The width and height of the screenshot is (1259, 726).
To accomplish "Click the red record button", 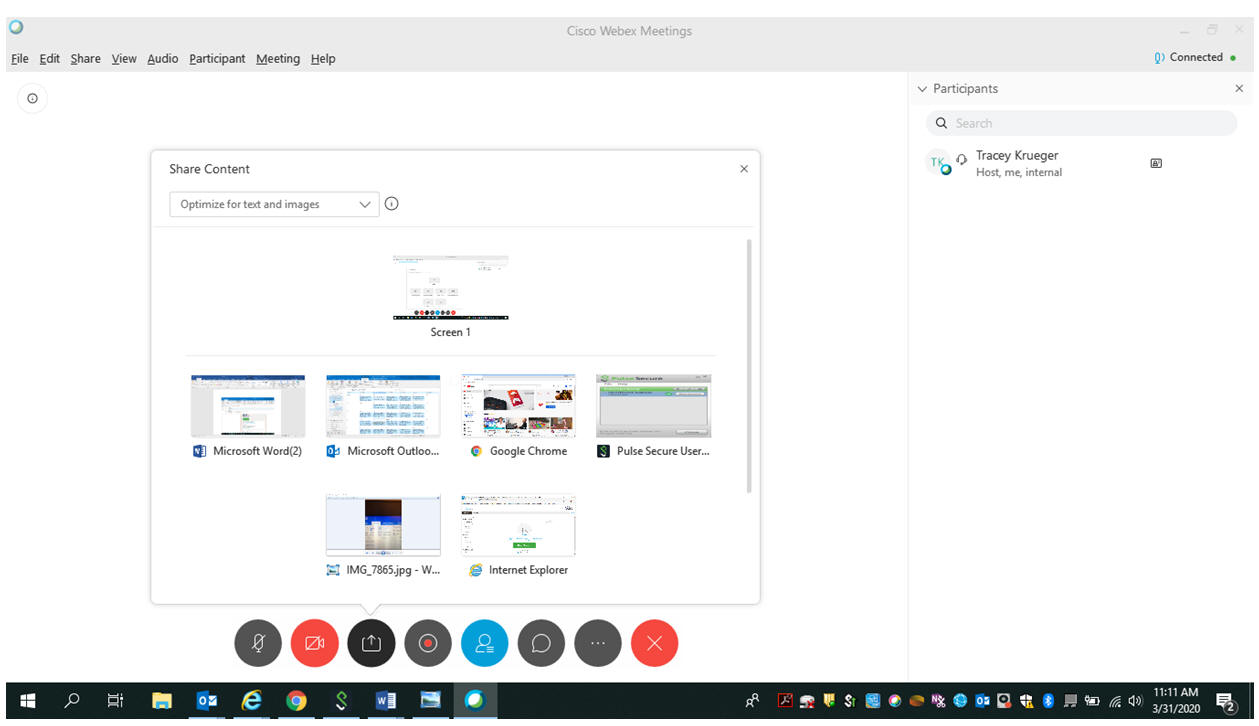I will click(428, 643).
